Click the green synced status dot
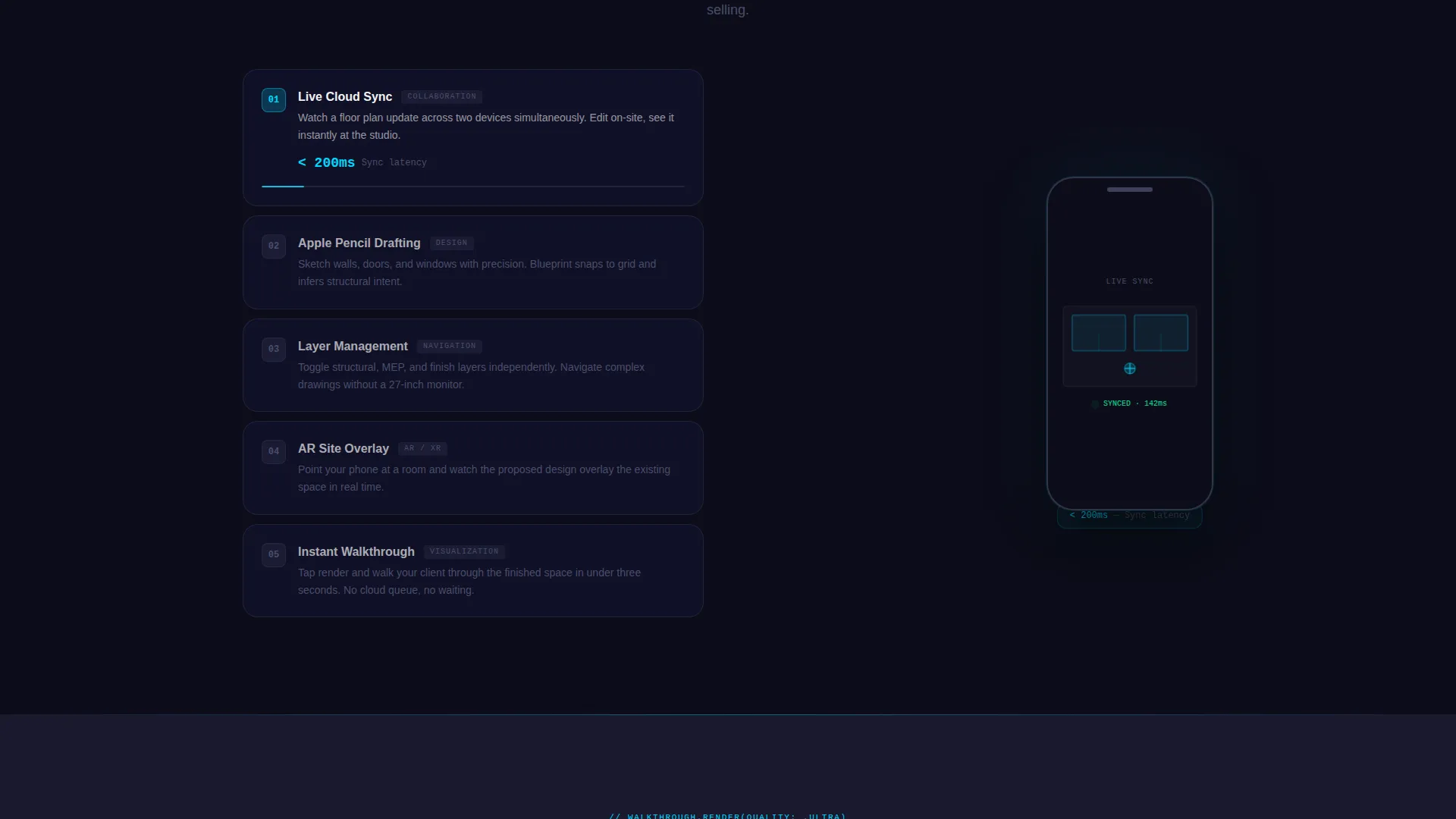Viewport: 1456px width, 819px height. tap(1095, 404)
